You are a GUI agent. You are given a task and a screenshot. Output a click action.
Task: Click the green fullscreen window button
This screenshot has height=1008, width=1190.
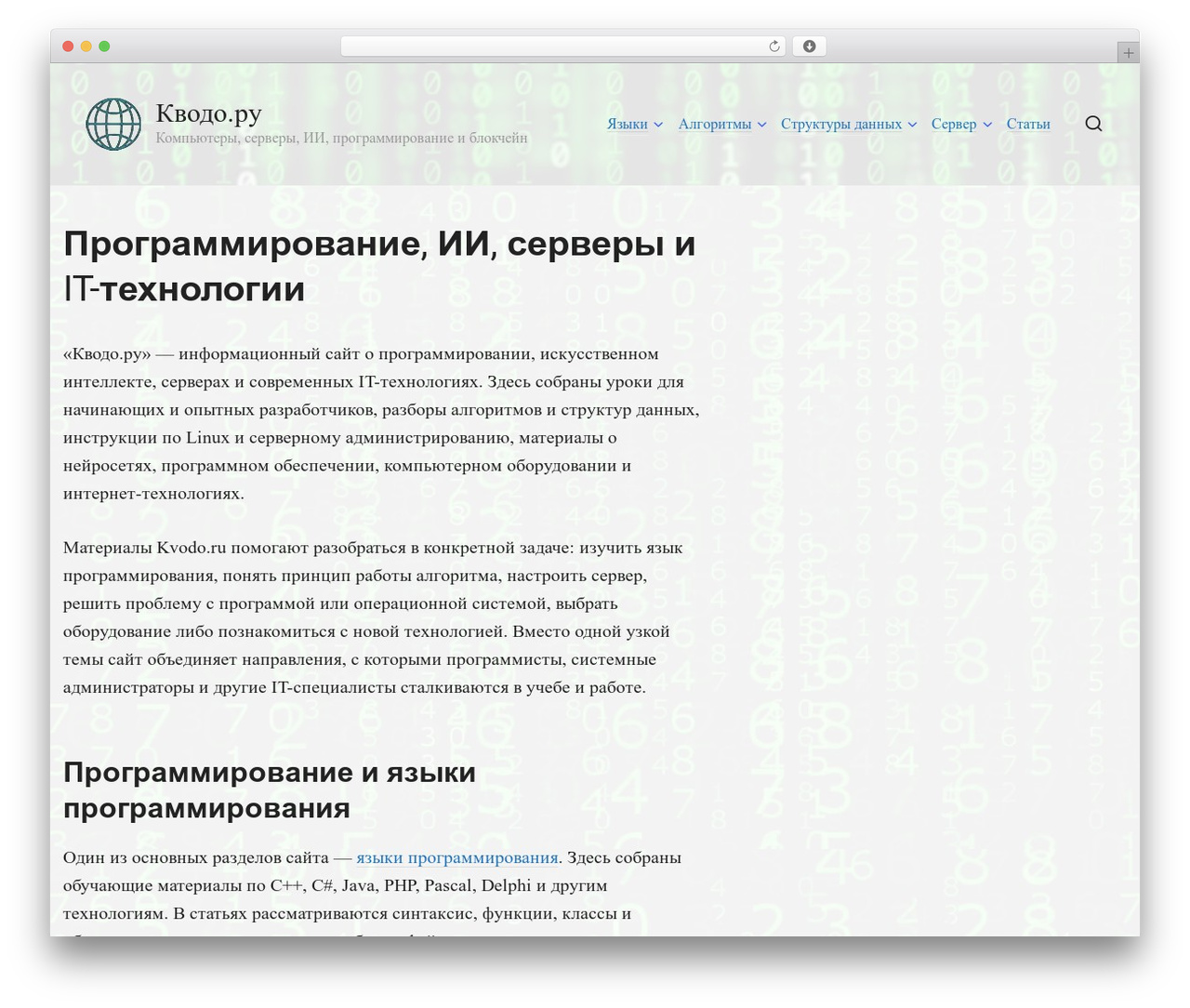pos(104,46)
